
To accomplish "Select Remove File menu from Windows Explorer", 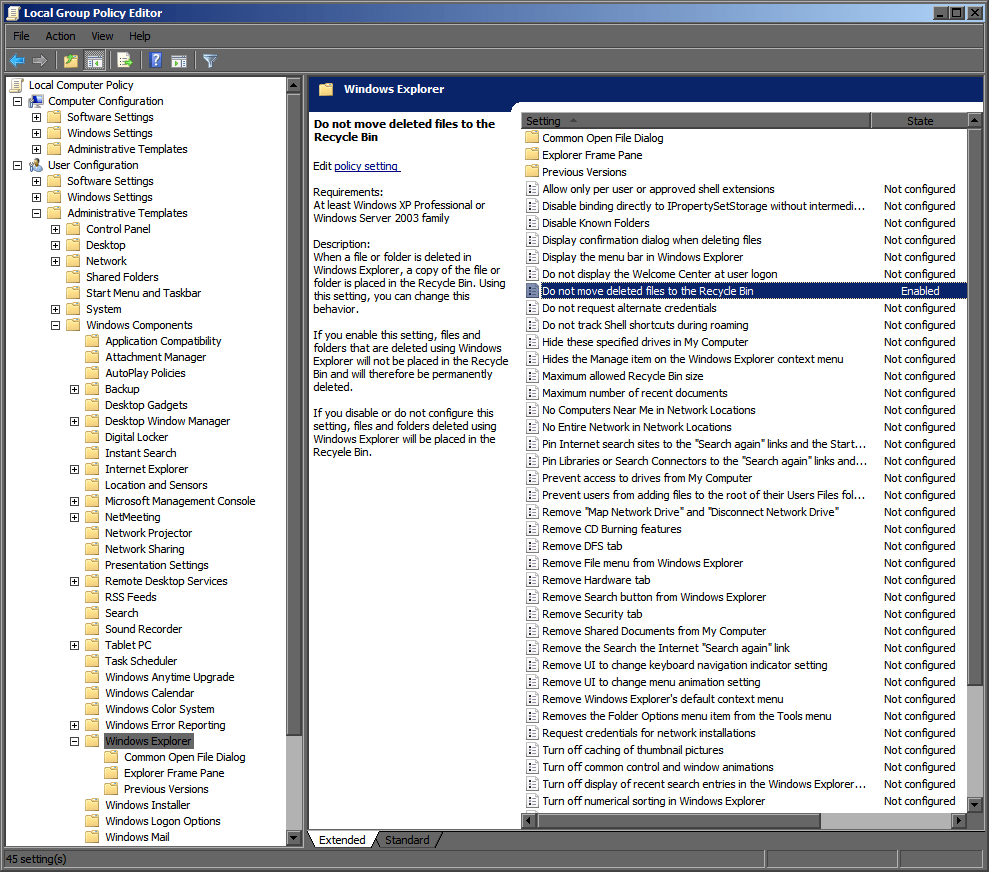I will pos(642,564).
